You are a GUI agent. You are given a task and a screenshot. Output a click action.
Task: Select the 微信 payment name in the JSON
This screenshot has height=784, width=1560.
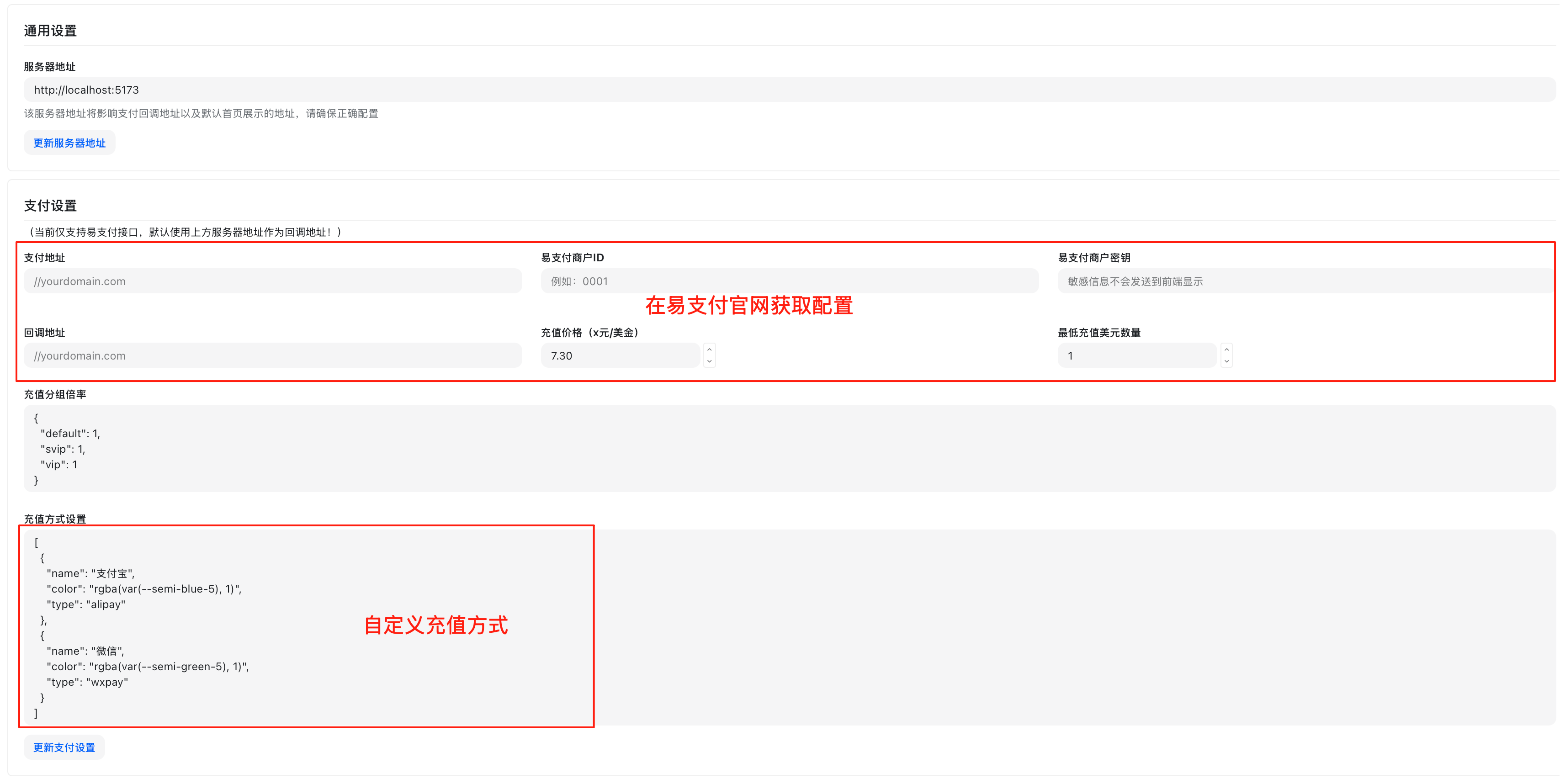(x=108, y=651)
